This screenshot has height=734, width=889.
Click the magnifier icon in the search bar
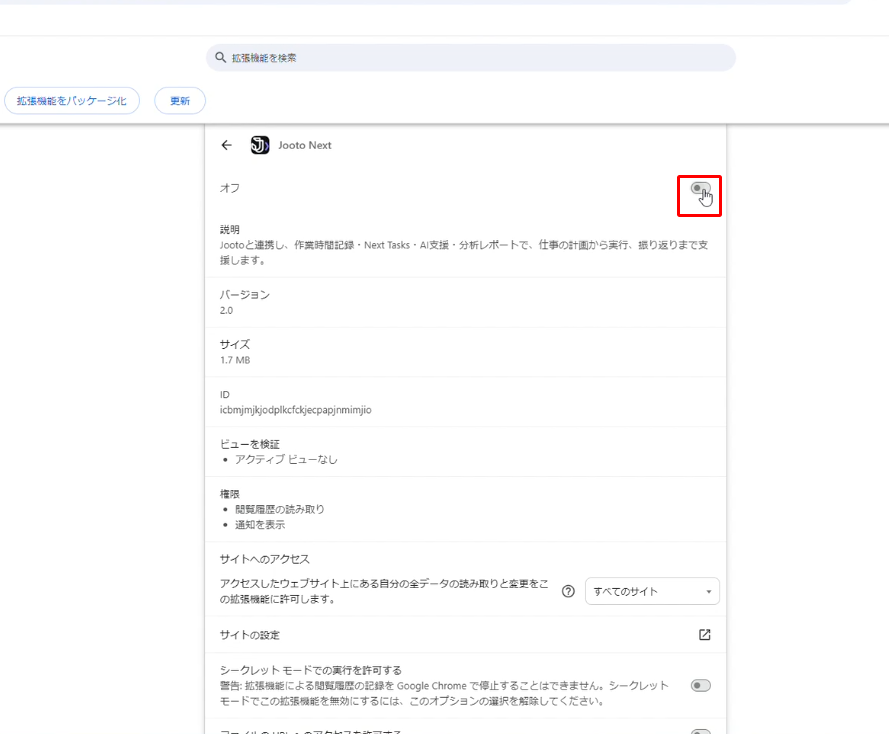point(221,57)
